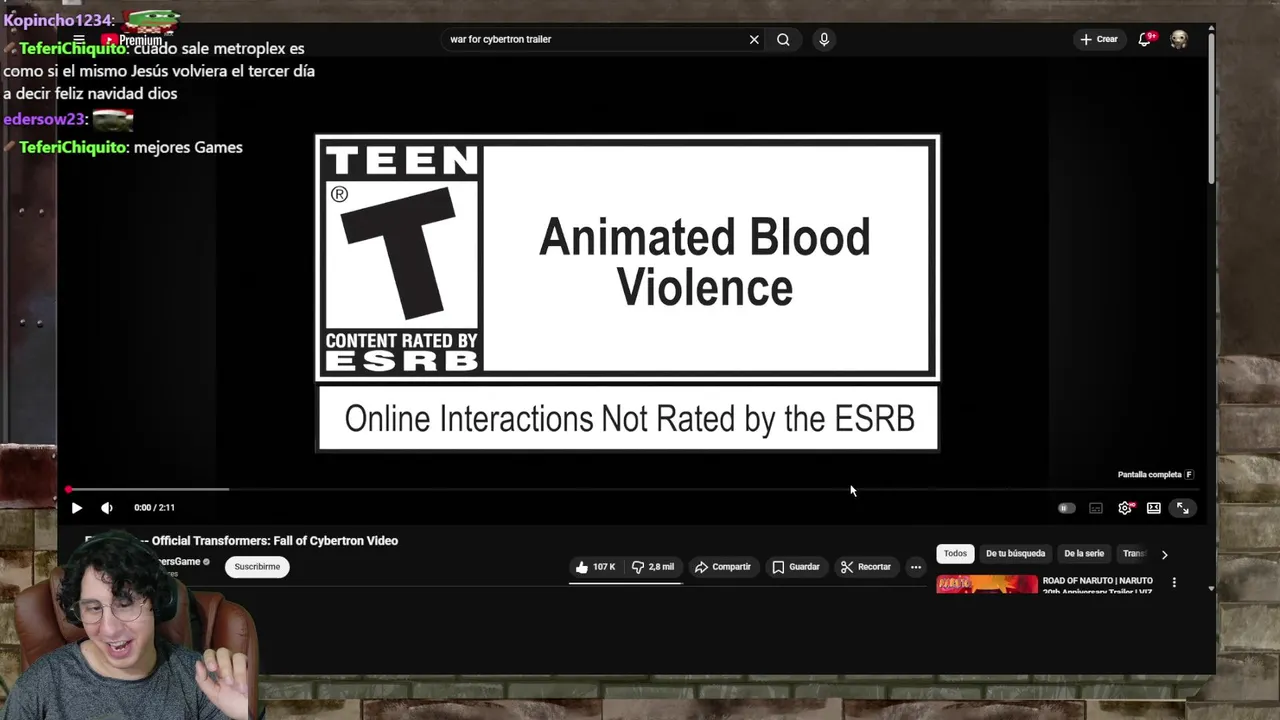Mute the video with the speaker icon
The height and width of the screenshot is (720, 1280).
click(x=107, y=508)
